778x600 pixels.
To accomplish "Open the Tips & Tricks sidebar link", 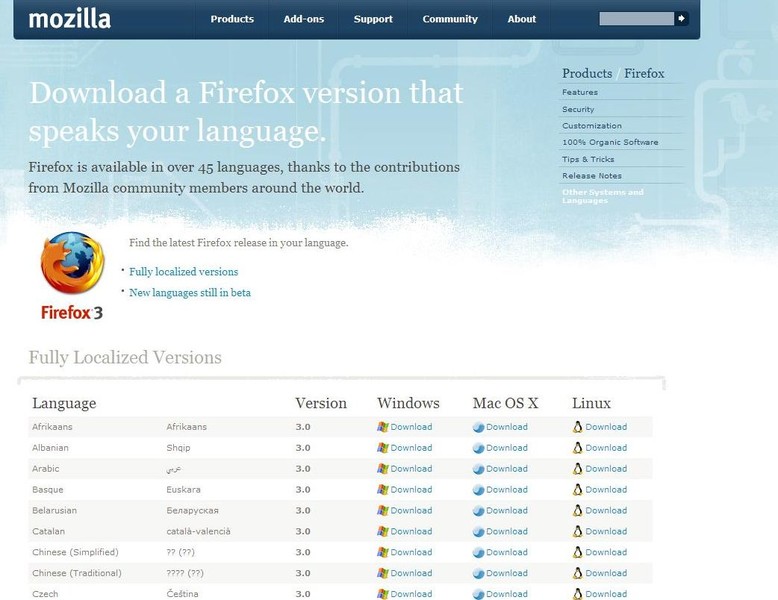I will [588, 159].
